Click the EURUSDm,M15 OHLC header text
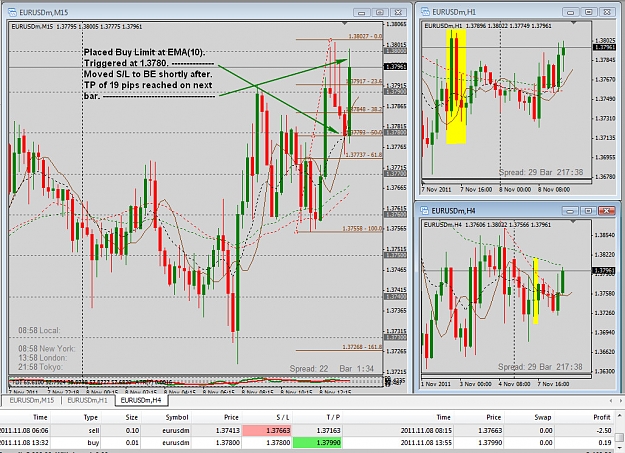Screen dimensions: 625x453 [77, 27]
